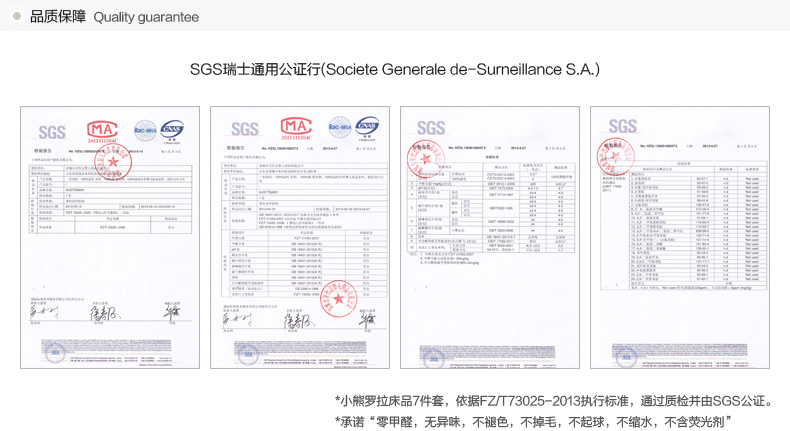Viewport: 790px width, 431px height.
Task: Click blue SGS watermark stamp on third certificate footer
Action: 434,359
